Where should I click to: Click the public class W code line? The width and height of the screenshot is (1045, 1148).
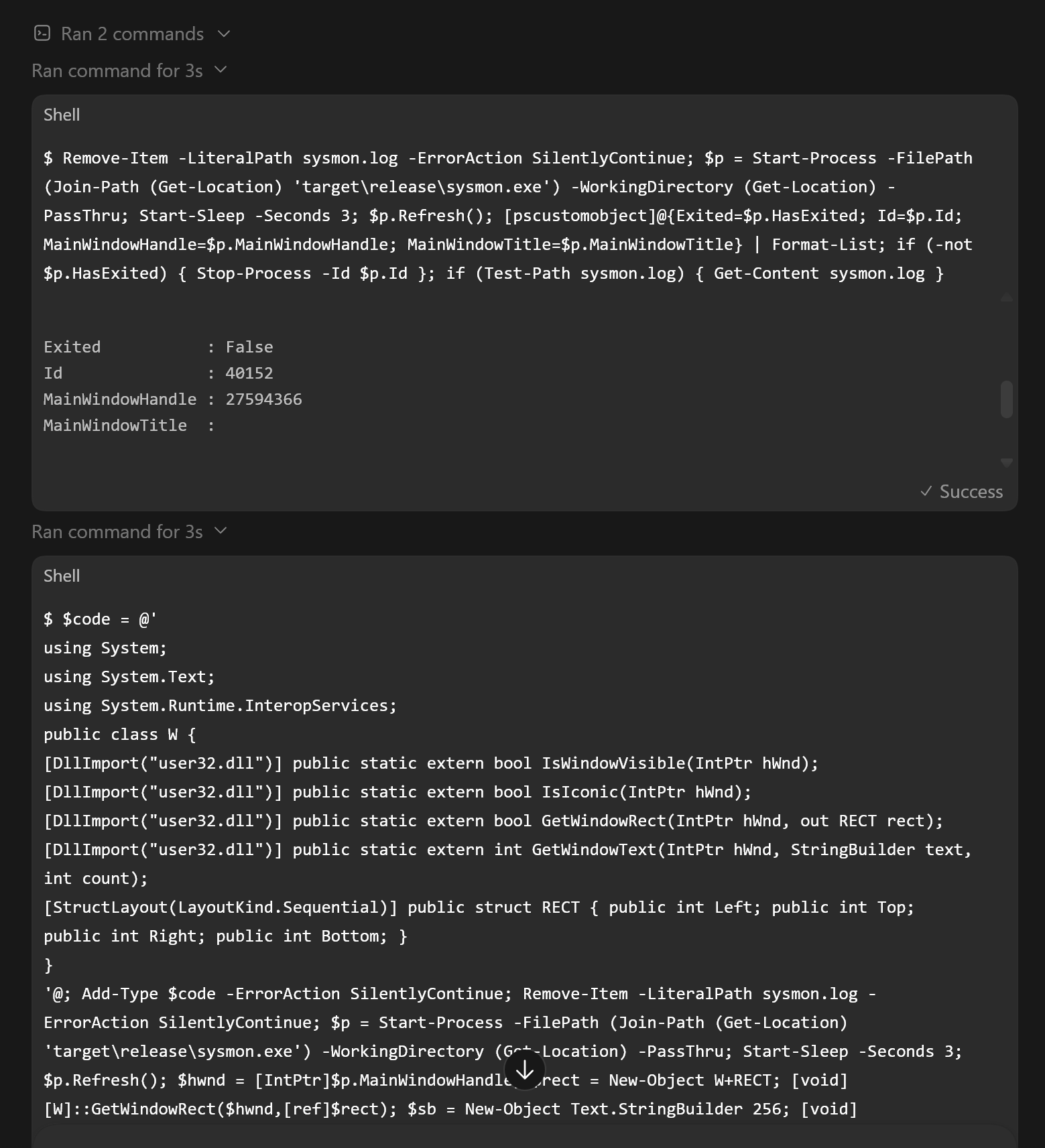coord(120,735)
